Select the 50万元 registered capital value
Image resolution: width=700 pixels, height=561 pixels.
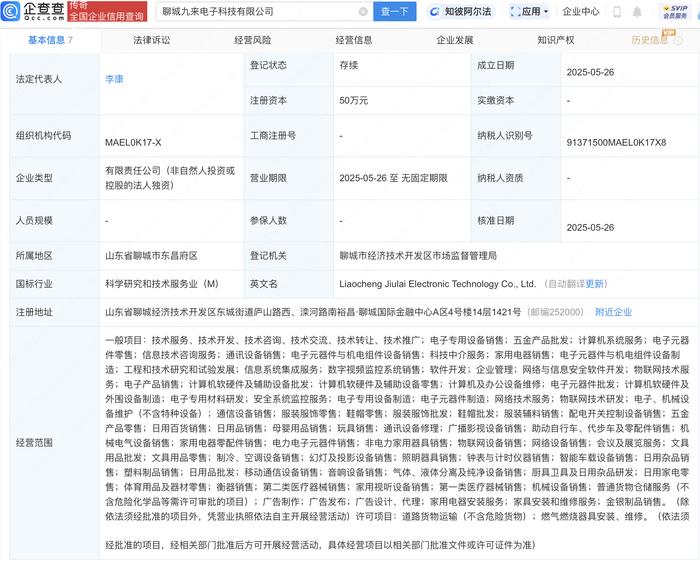click(x=354, y=100)
